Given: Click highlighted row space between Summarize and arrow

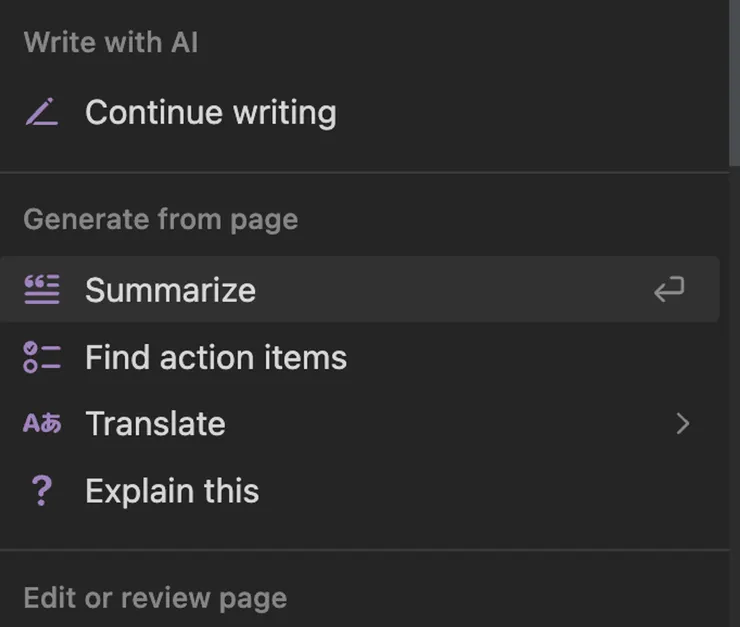Looking at the screenshot, I should (450, 290).
